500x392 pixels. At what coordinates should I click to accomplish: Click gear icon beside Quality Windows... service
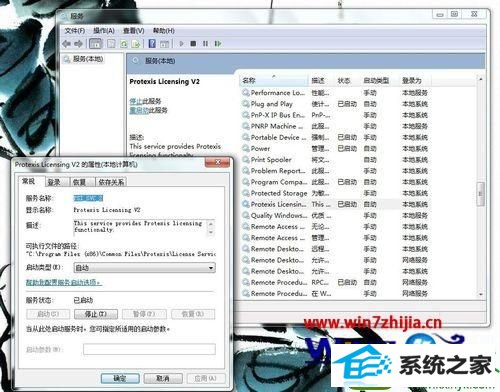(246, 215)
